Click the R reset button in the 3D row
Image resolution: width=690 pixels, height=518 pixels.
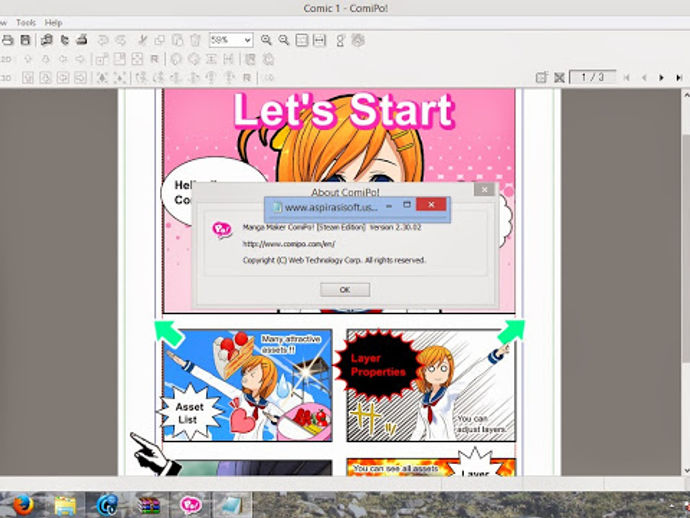(x=247, y=78)
